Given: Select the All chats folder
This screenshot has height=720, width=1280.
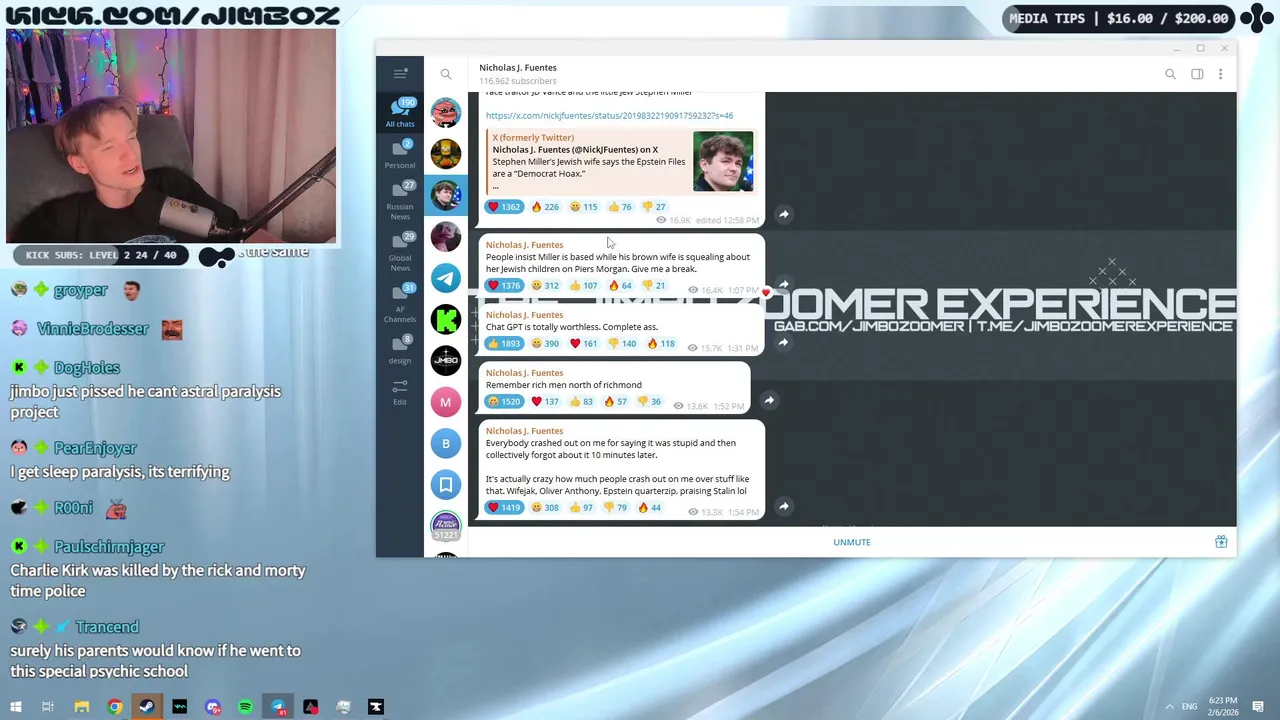Looking at the screenshot, I should [400, 112].
